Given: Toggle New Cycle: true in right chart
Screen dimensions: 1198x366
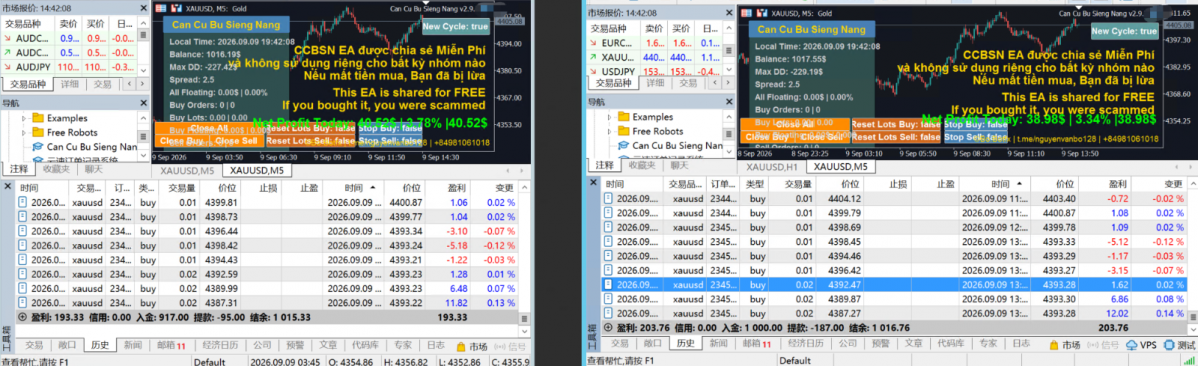Looking at the screenshot, I should click(x=1124, y=31).
